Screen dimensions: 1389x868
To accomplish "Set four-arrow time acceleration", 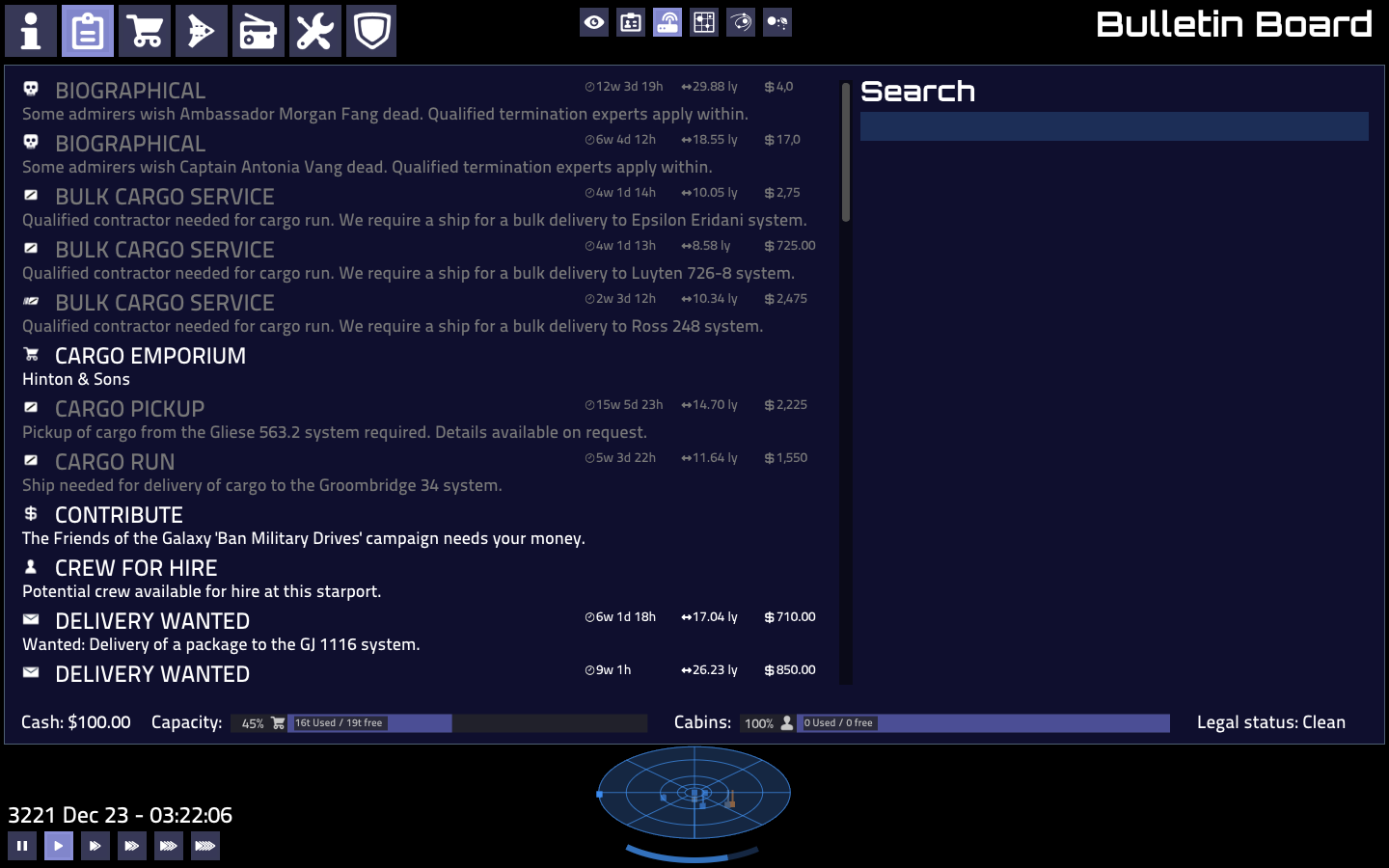I will click(x=169, y=846).
